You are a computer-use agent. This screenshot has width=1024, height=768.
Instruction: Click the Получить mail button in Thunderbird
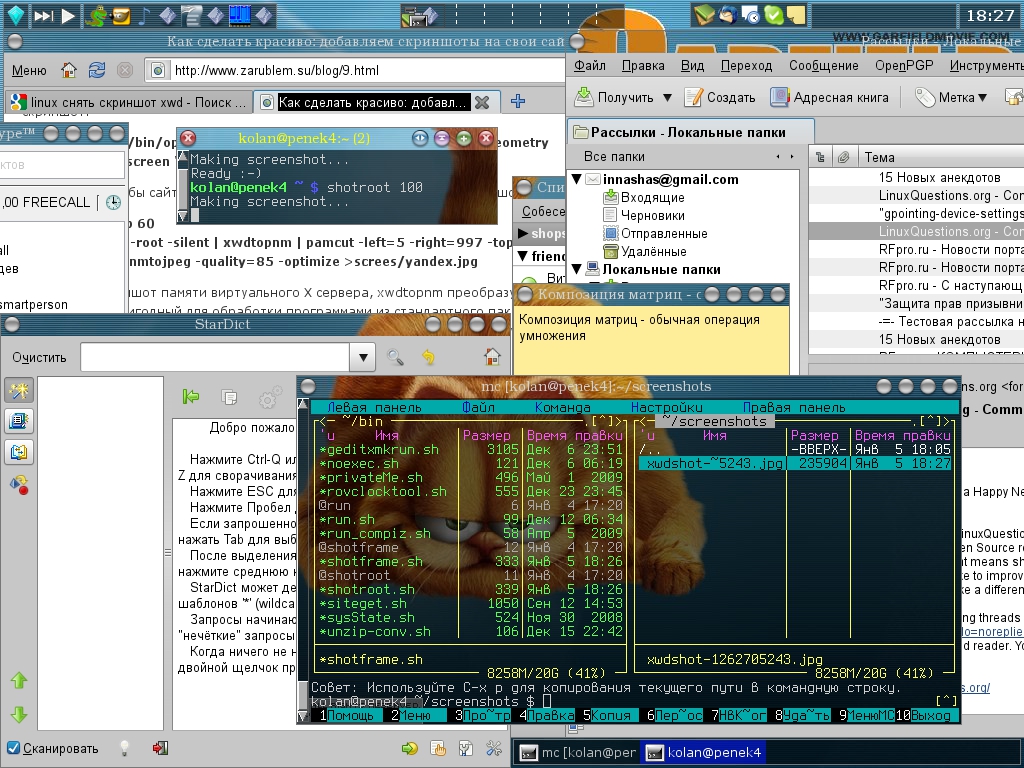click(x=614, y=97)
